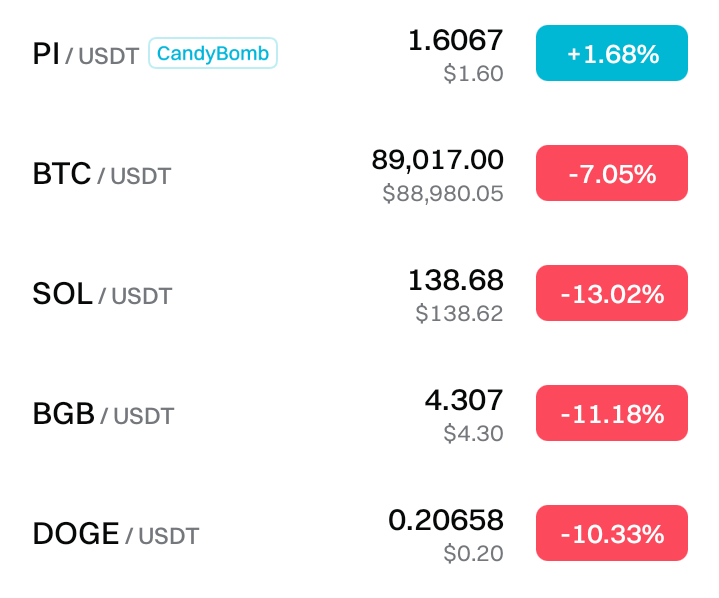
Task: Click the BTC dollar value $88,980.05
Action: (x=442, y=194)
